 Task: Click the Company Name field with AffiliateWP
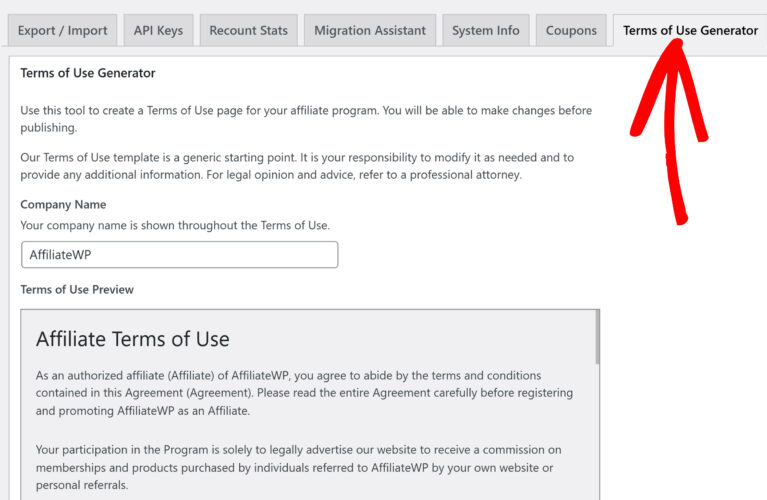coord(180,254)
